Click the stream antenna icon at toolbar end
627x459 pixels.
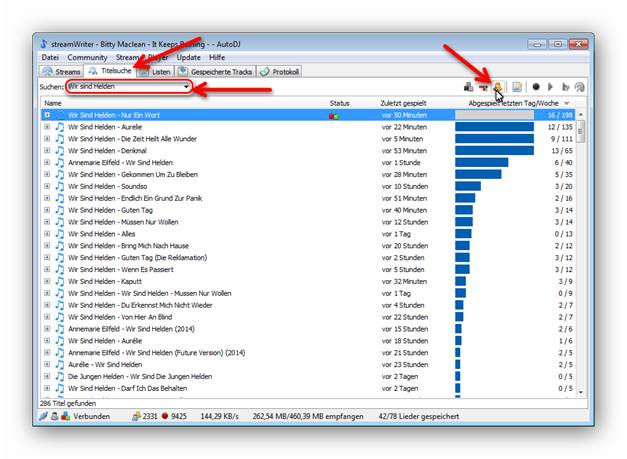click(579, 86)
